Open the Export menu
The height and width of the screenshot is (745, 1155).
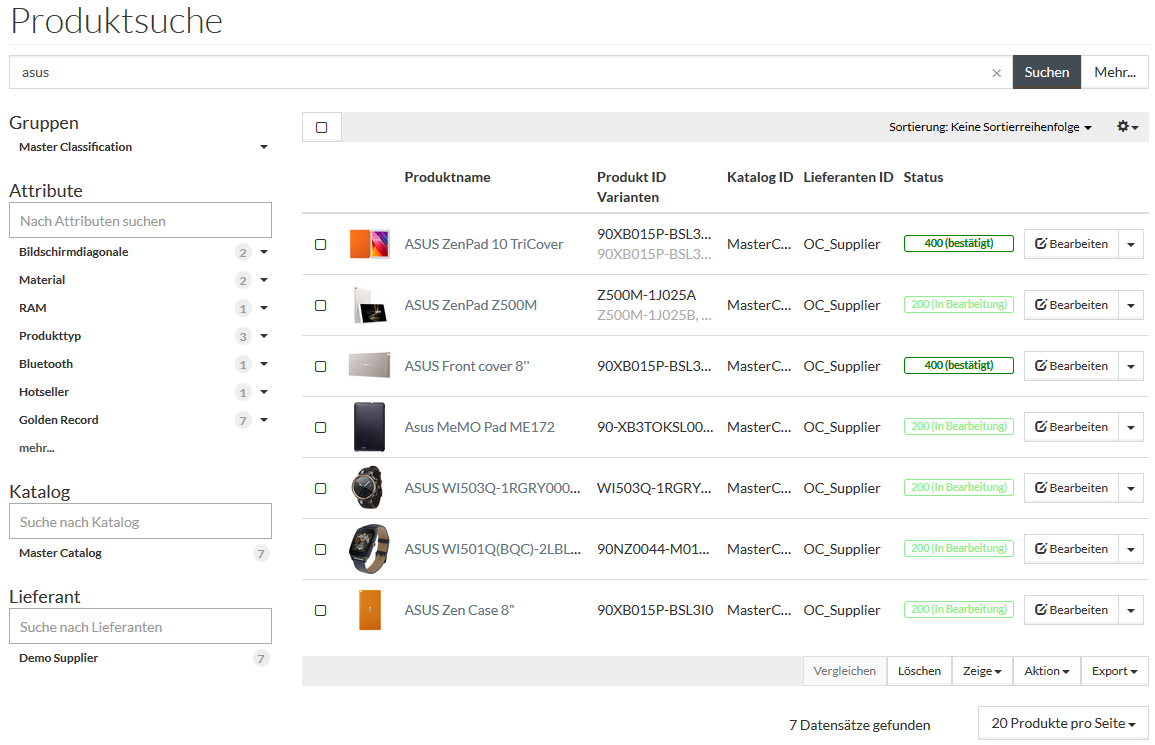click(1114, 671)
